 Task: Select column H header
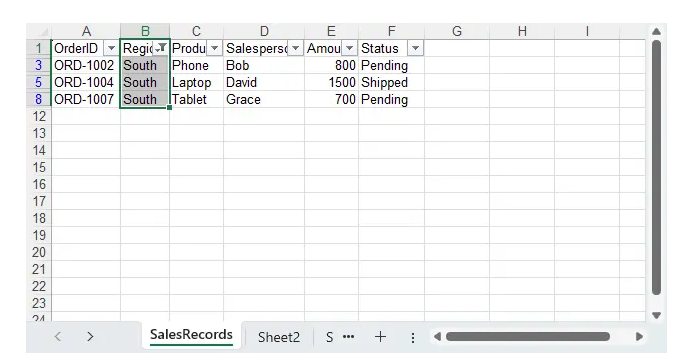[x=522, y=31]
